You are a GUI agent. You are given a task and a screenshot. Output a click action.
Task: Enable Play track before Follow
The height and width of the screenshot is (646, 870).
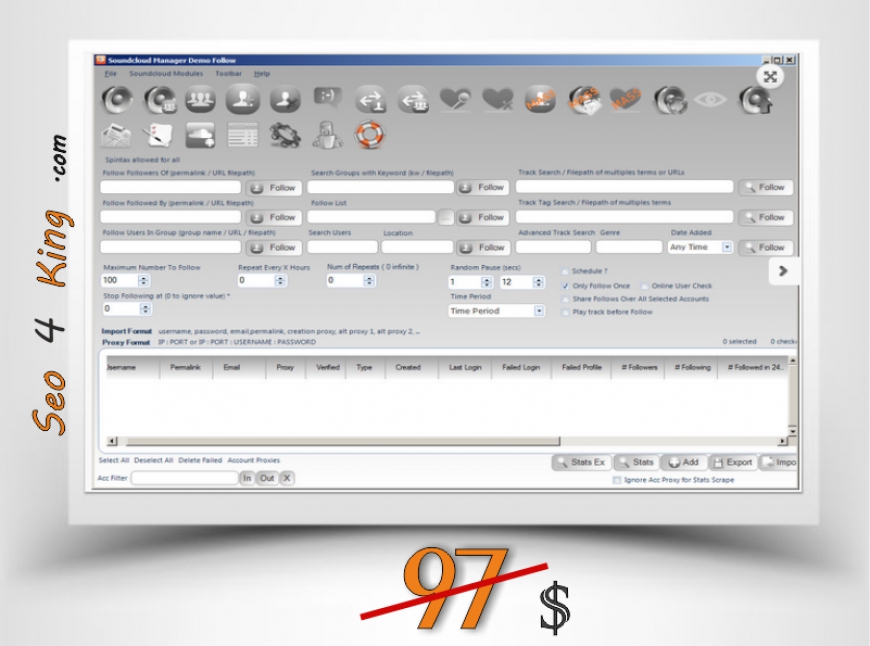[565, 312]
